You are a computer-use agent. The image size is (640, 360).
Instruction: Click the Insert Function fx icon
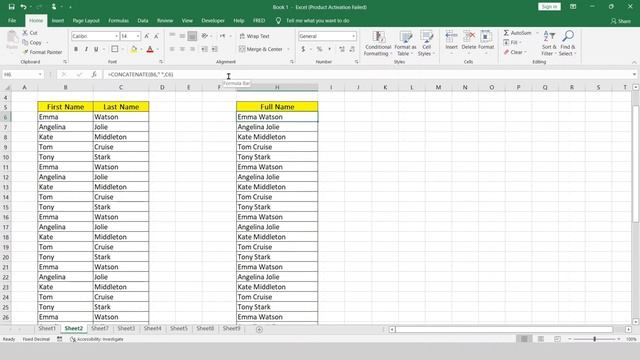(x=94, y=74)
